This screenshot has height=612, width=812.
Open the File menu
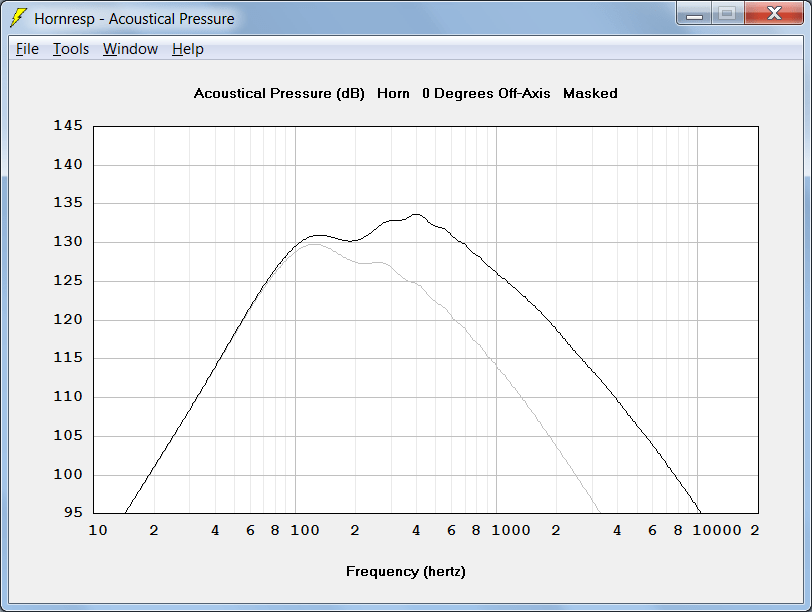[27, 49]
